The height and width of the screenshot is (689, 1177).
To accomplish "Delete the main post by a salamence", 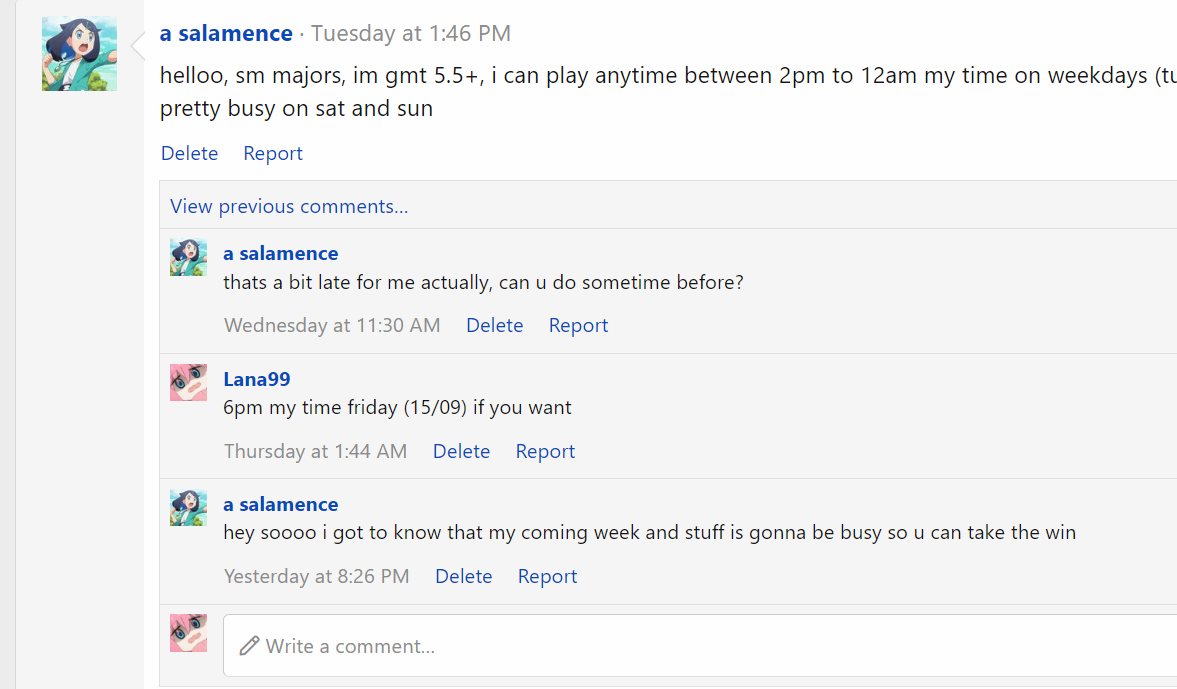I will click(189, 153).
